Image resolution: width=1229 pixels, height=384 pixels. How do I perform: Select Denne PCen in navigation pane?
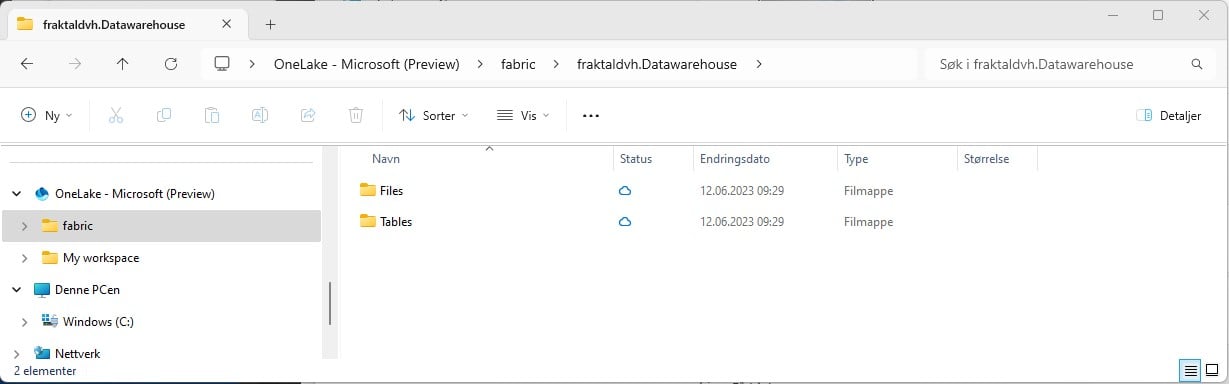pyautogui.click(x=87, y=290)
